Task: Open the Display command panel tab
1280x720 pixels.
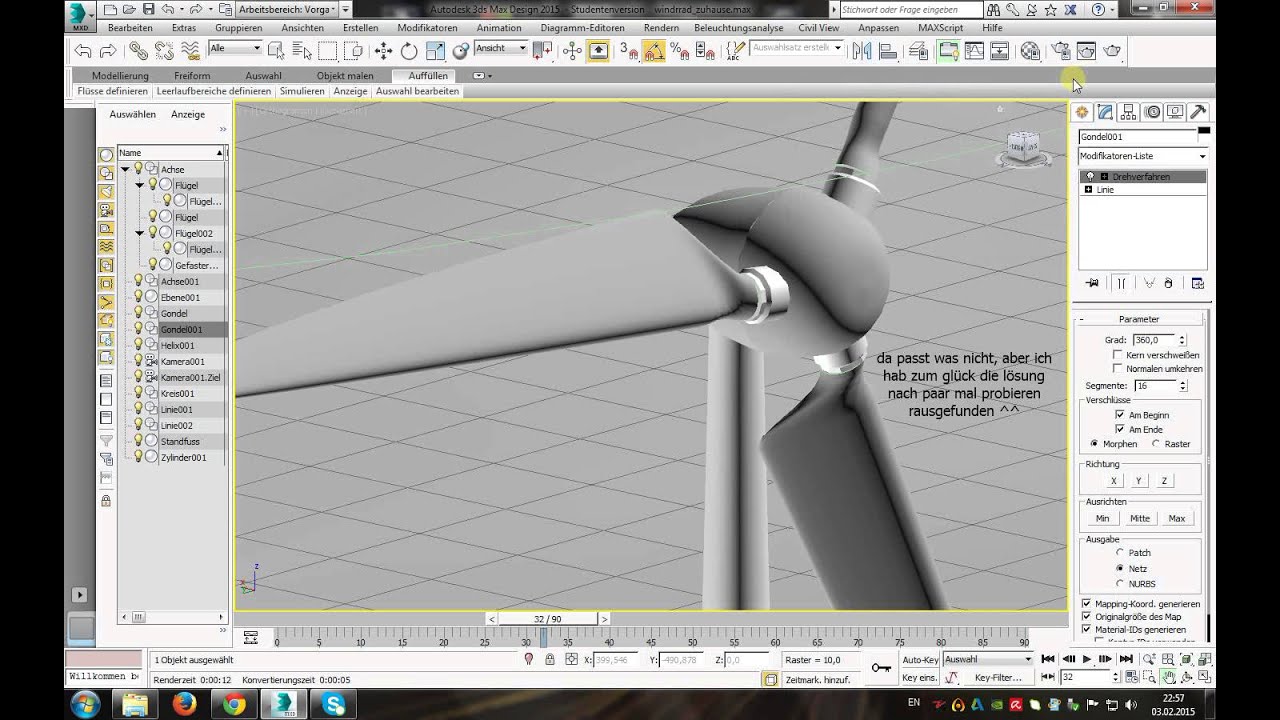Action: click(1175, 112)
